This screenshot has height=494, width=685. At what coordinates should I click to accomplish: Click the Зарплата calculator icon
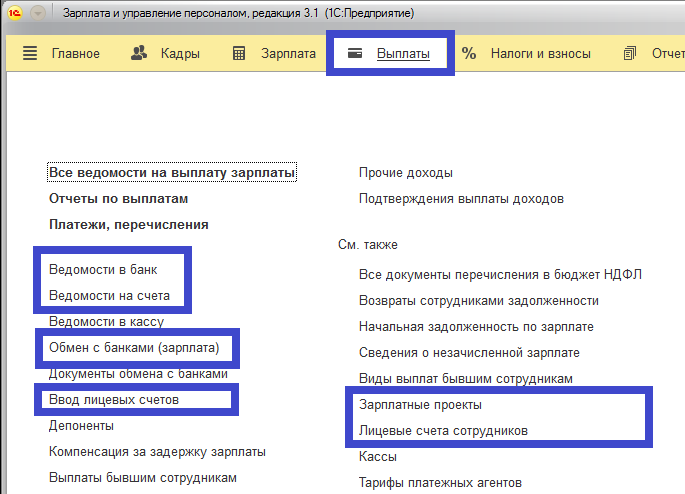pyautogui.click(x=239, y=53)
